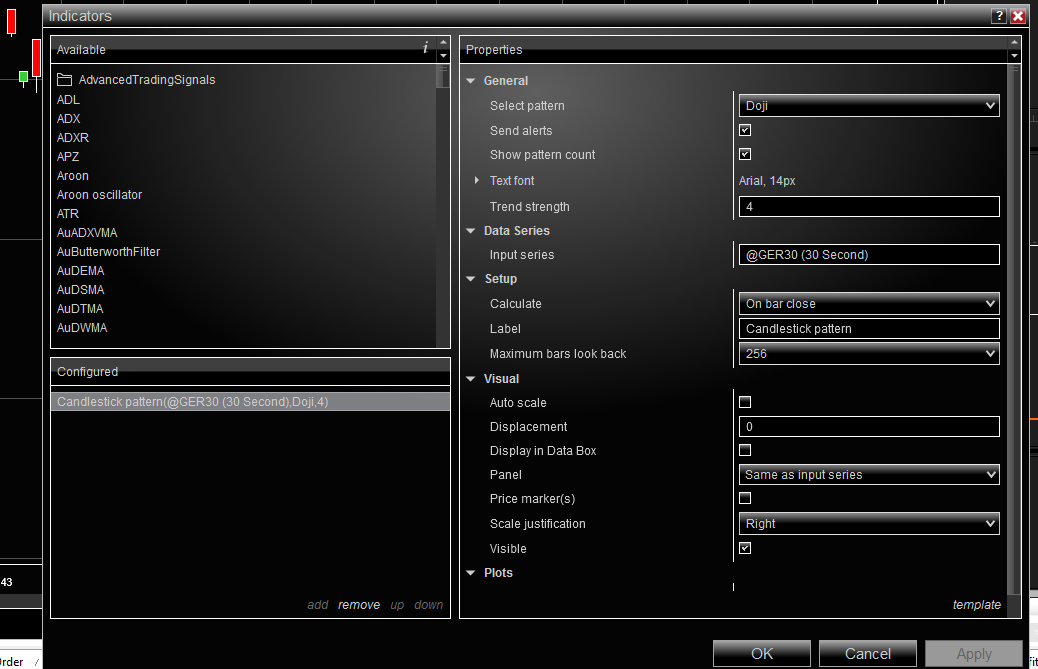Select Aroon in Available list
This screenshot has width=1038, height=669.
click(72, 176)
